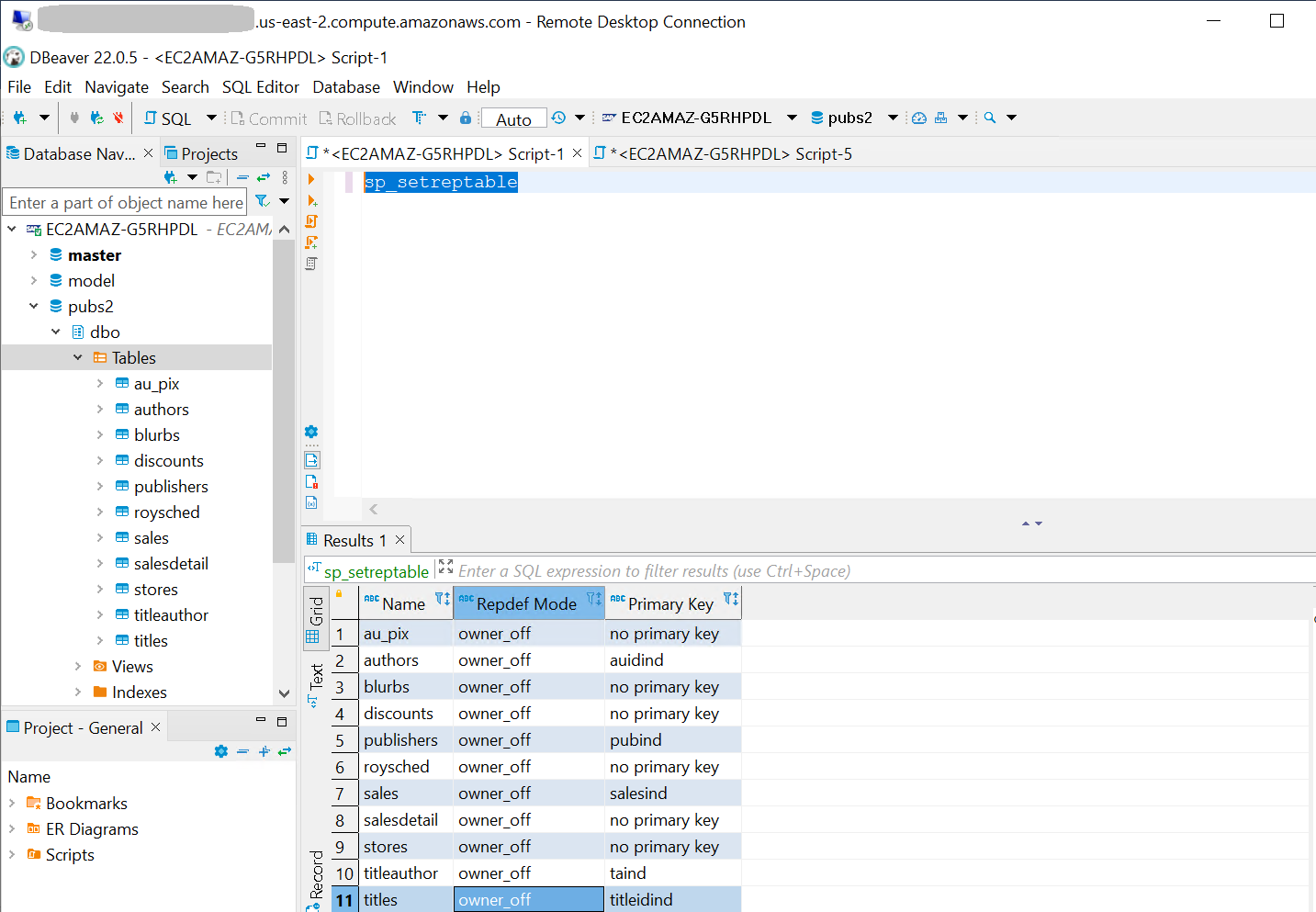
Task: Switch to the Script-5 editor tab
Action: (x=723, y=153)
